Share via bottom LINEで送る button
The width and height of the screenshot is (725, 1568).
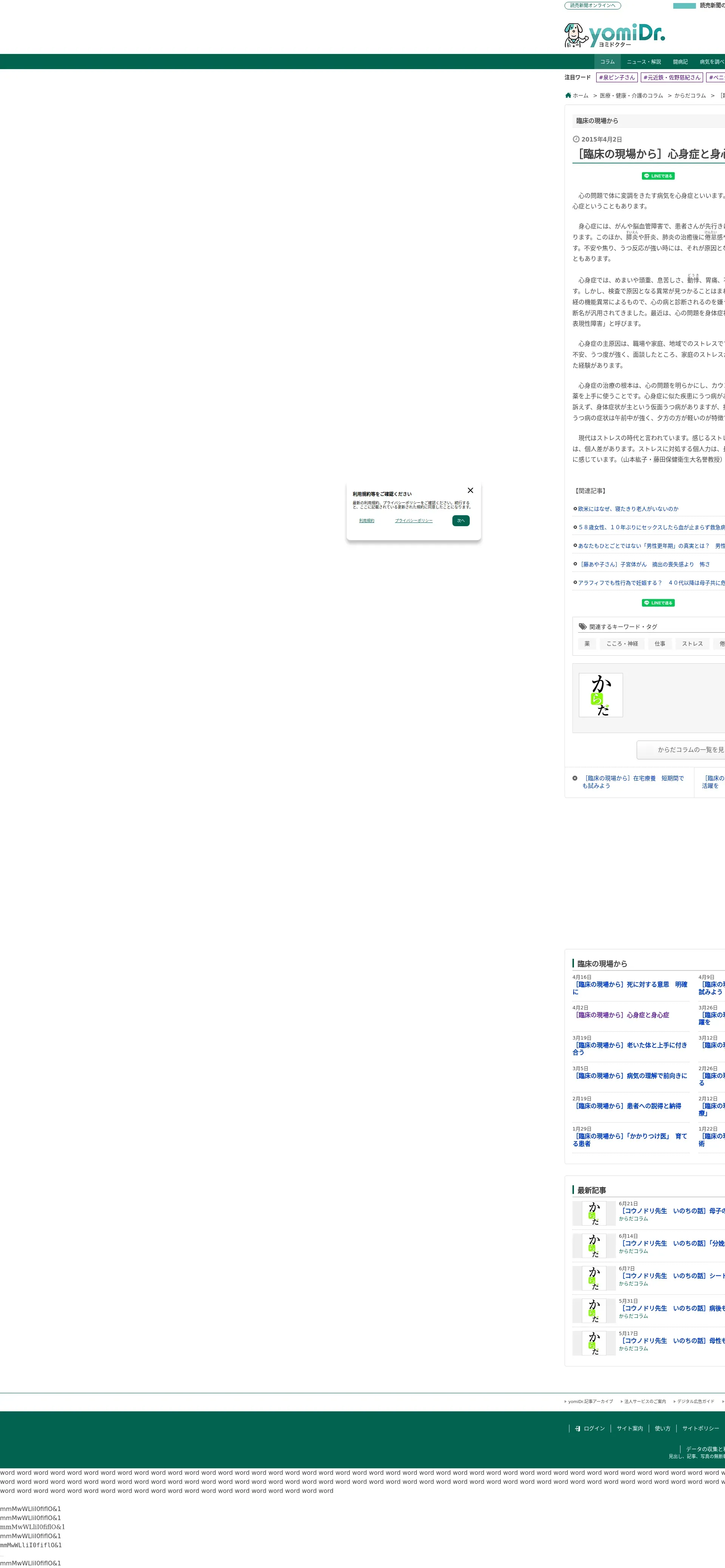pyautogui.click(x=658, y=602)
